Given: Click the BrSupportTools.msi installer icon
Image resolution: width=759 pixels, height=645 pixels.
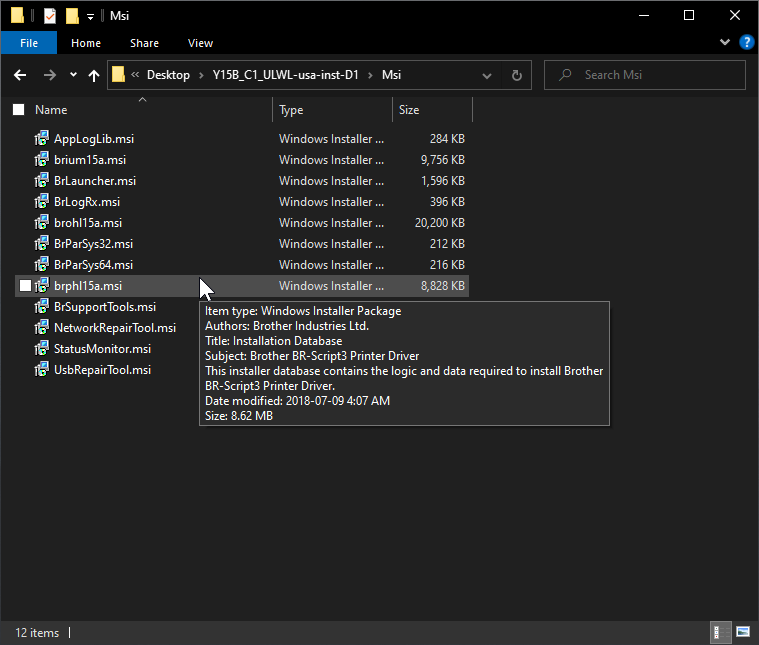Looking at the screenshot, I should (x=42, y=307).
